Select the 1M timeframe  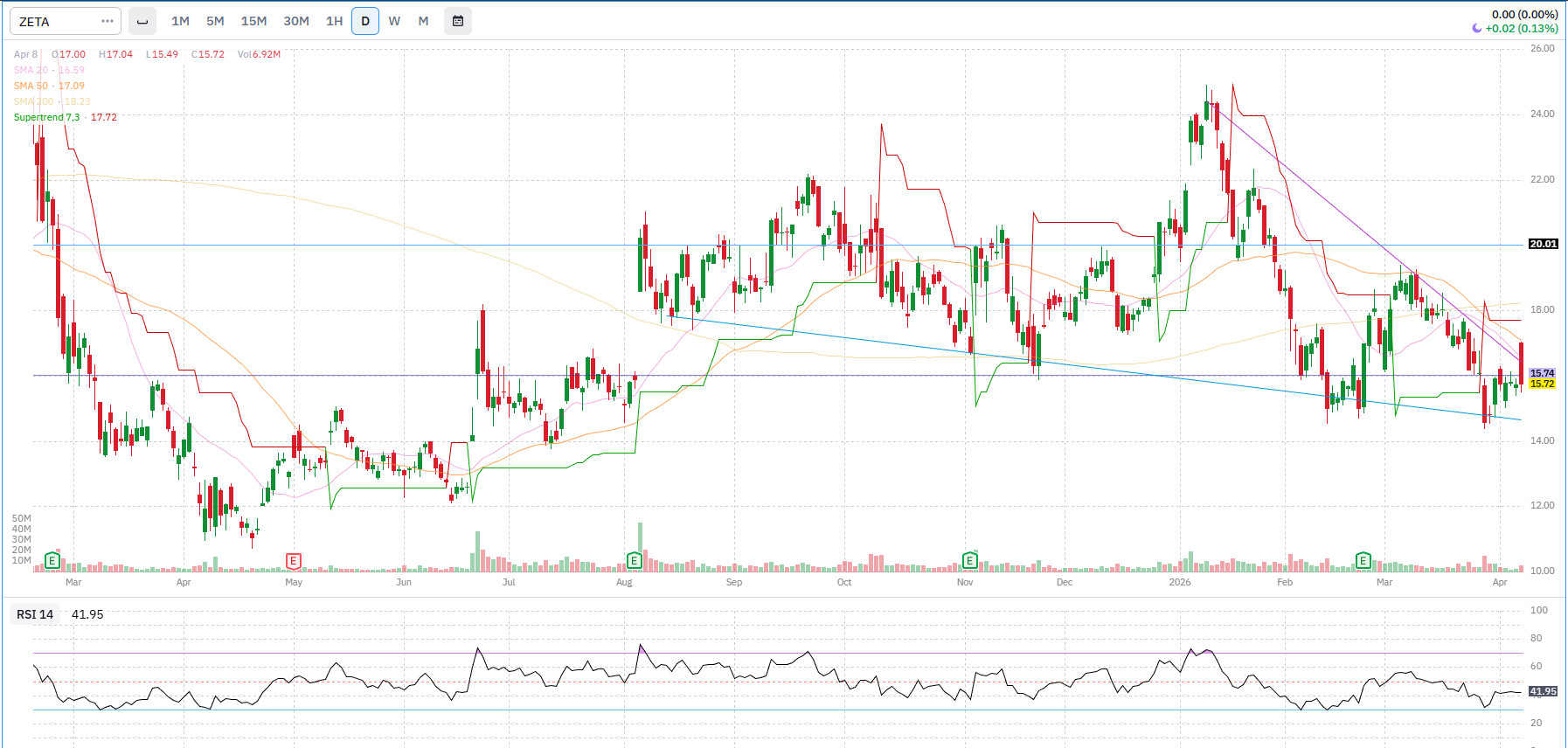coord(180,21)
